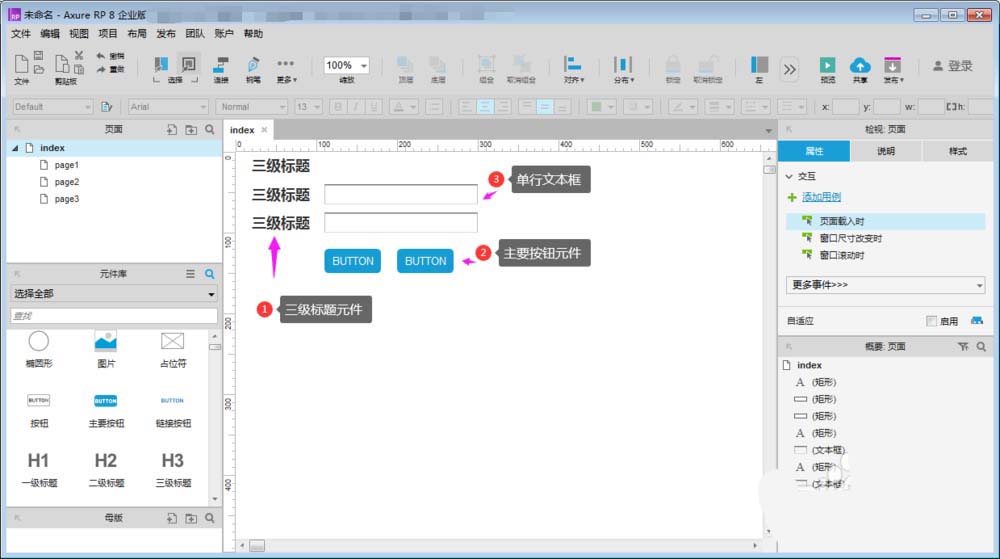Click the 取消锁定 unlock icon
Screen dimensions: 1000x559
pyautogui.click(x=707, y=69)
